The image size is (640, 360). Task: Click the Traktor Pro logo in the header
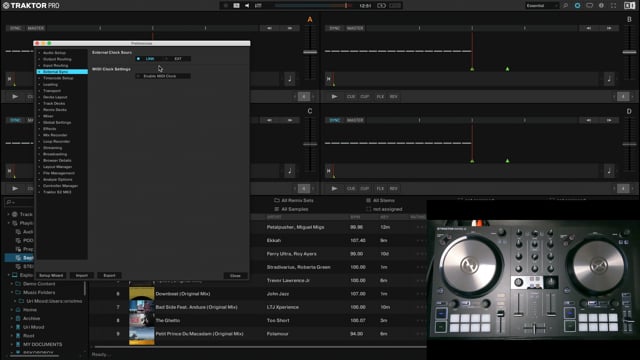(31, 6)
